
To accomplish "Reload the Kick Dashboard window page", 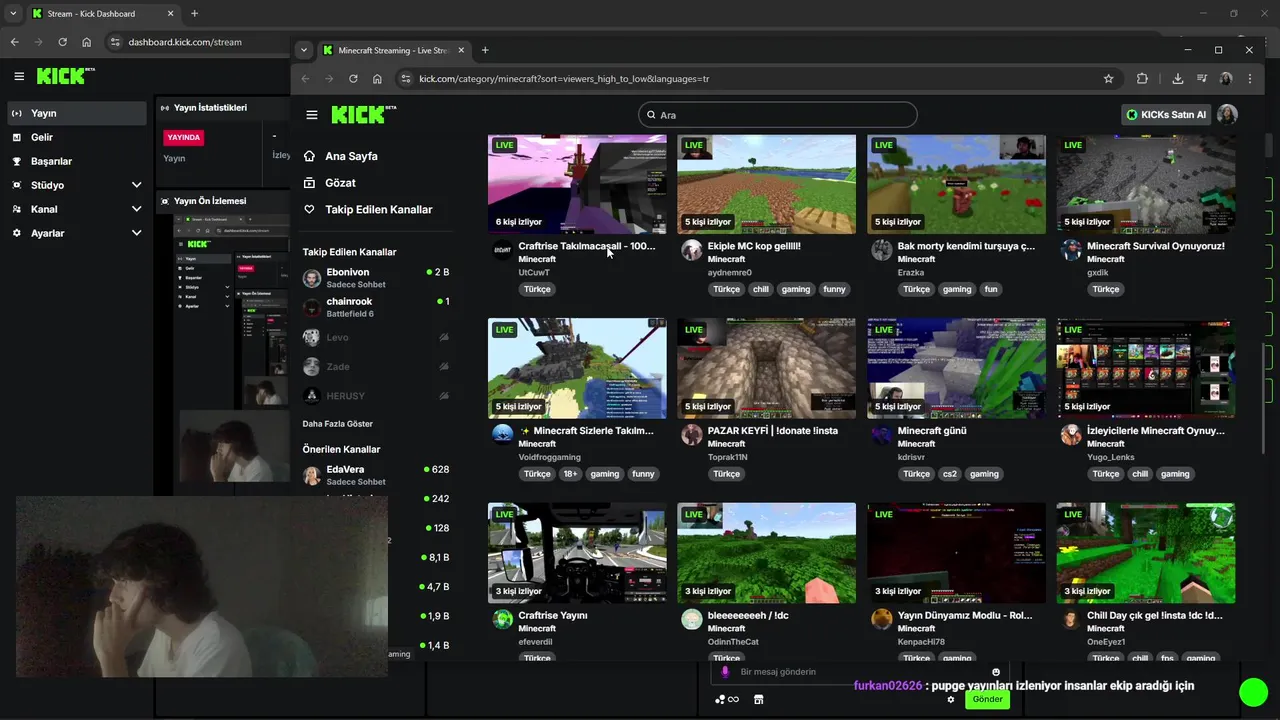I will [x=62, y=42].
